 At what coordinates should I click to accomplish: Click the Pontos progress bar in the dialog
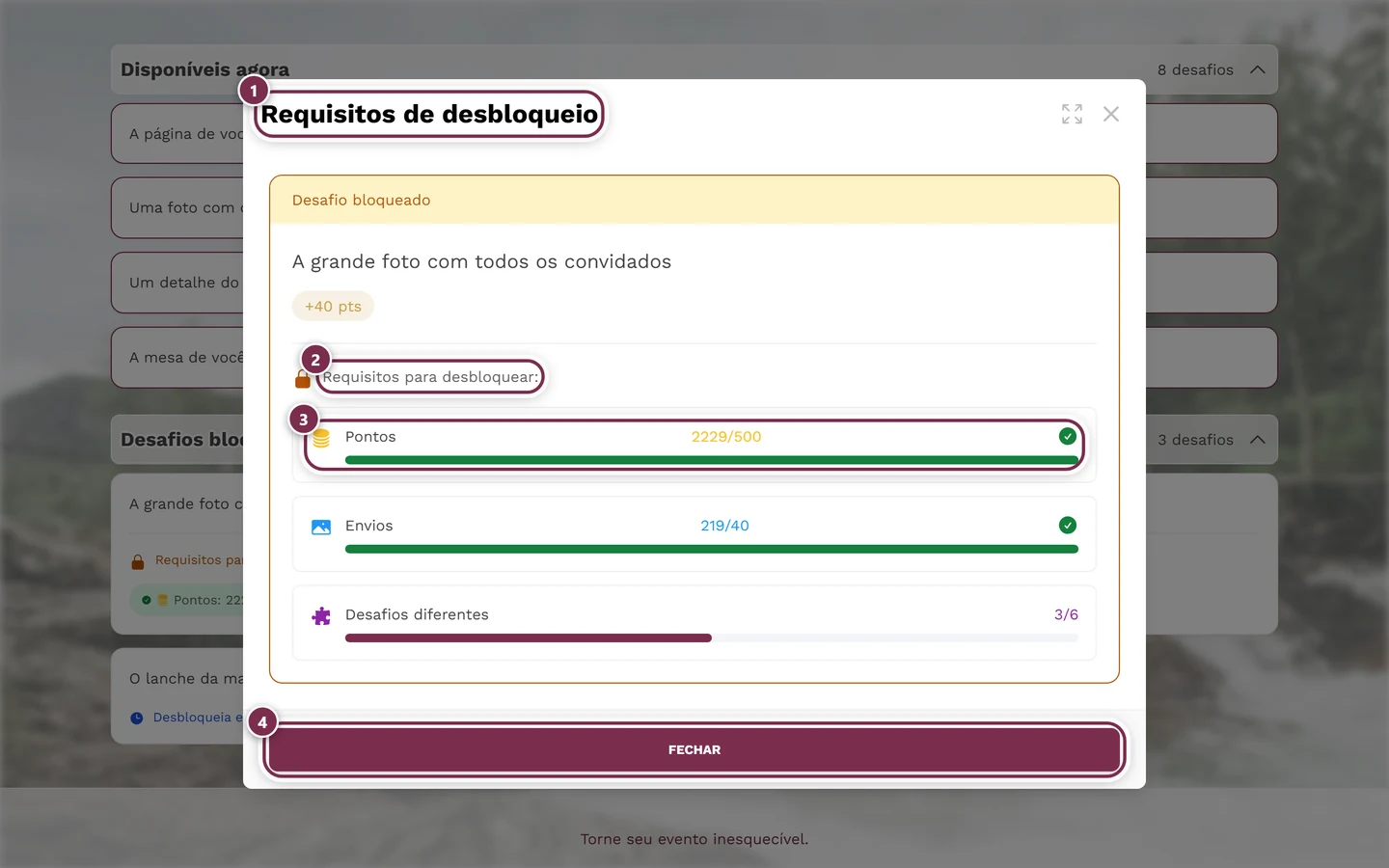click(x=712, y=460)
